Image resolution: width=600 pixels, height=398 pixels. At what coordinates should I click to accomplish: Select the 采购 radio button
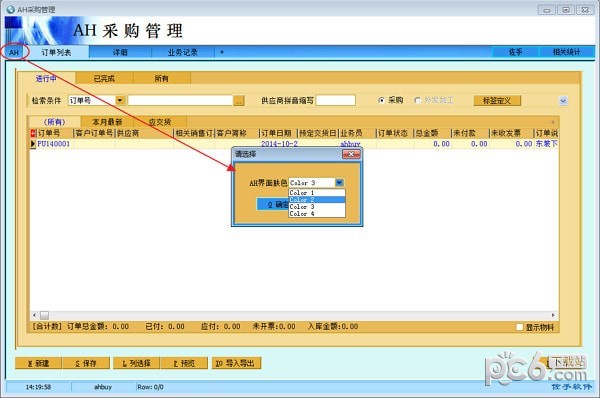click(x=381, y=100)
